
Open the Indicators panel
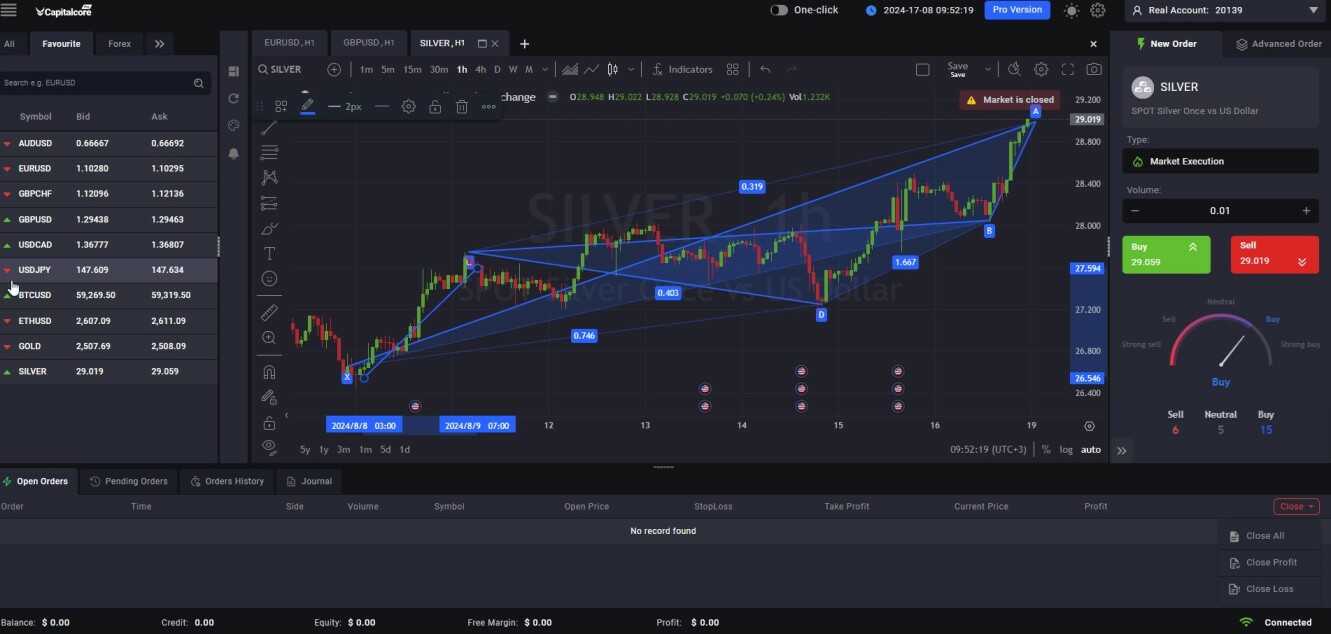(683, 69)
